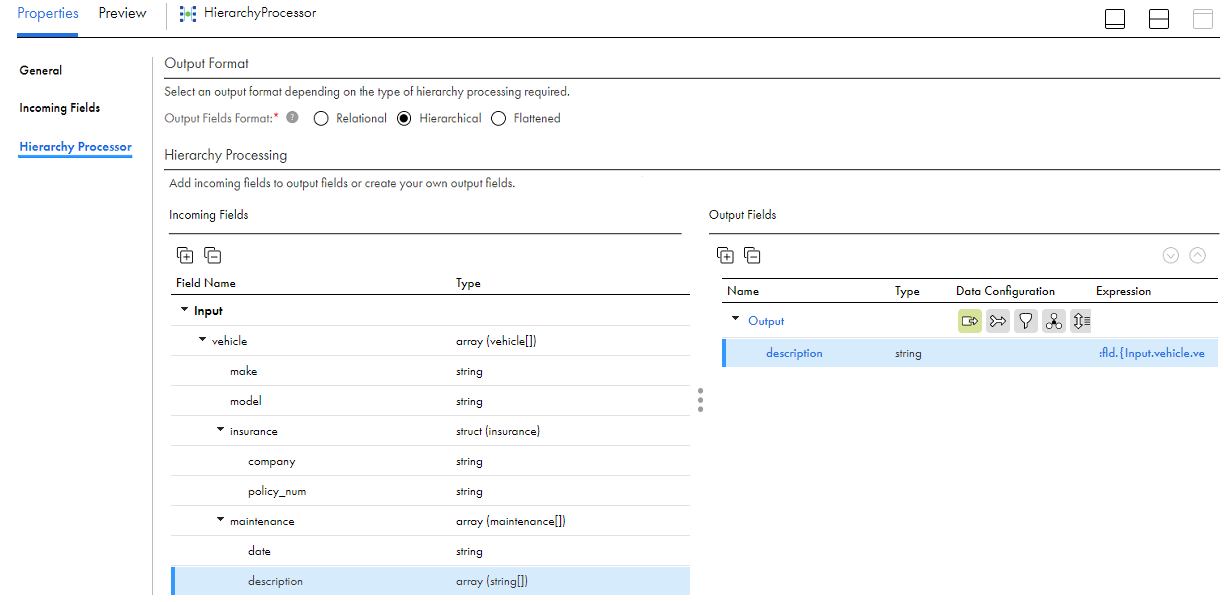This screenshot has height=602, width=1224.
Task: Move output field down arrow icon
Action: (1171, 255)
